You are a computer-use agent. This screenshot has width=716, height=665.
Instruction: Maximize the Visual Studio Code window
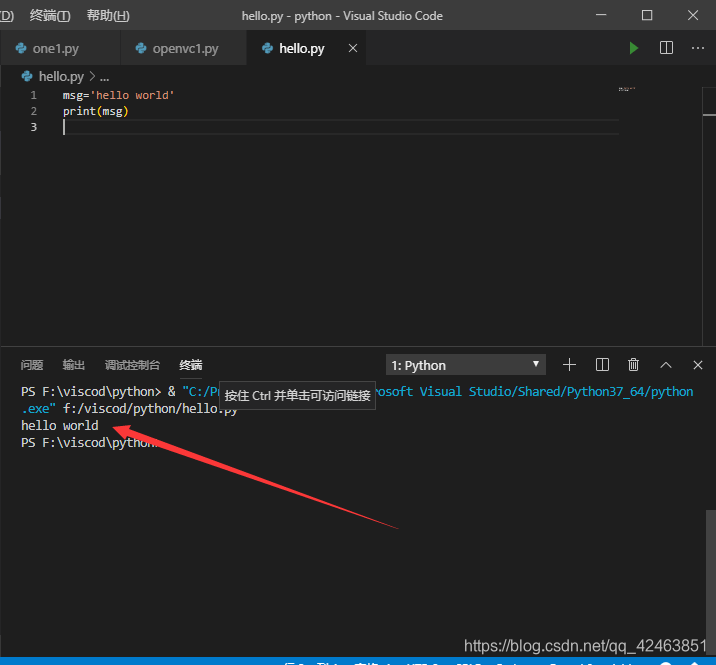pos(647,15)
